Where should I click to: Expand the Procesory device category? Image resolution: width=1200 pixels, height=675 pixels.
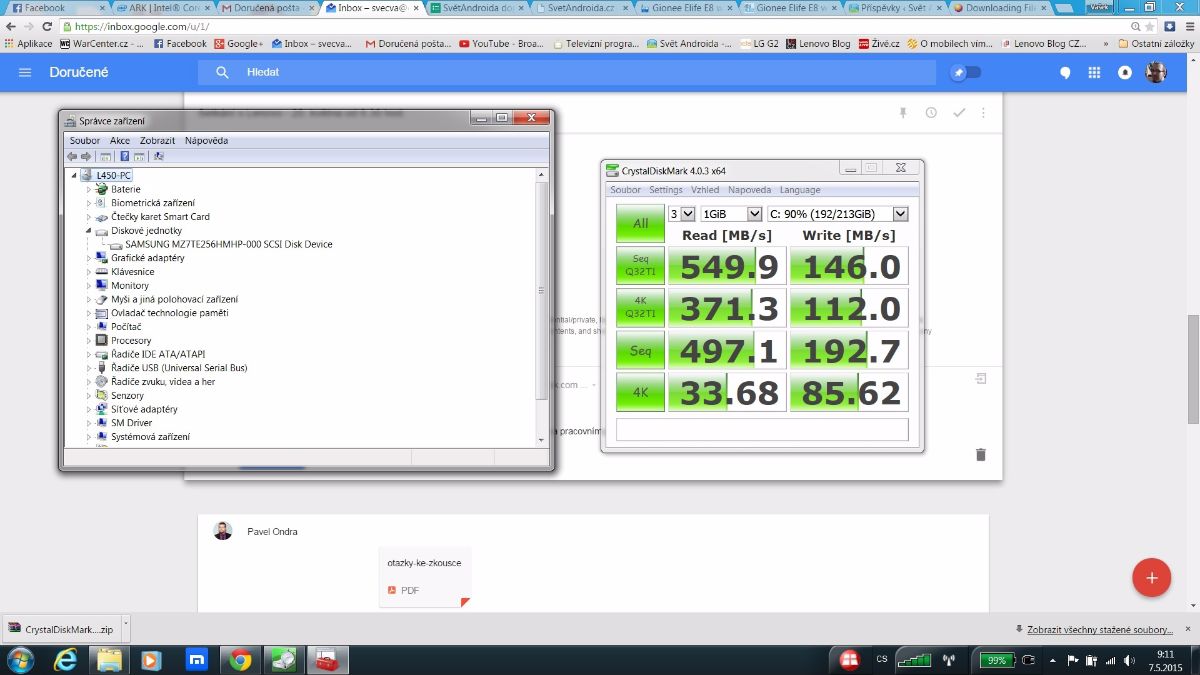click(x=89, y=341)
